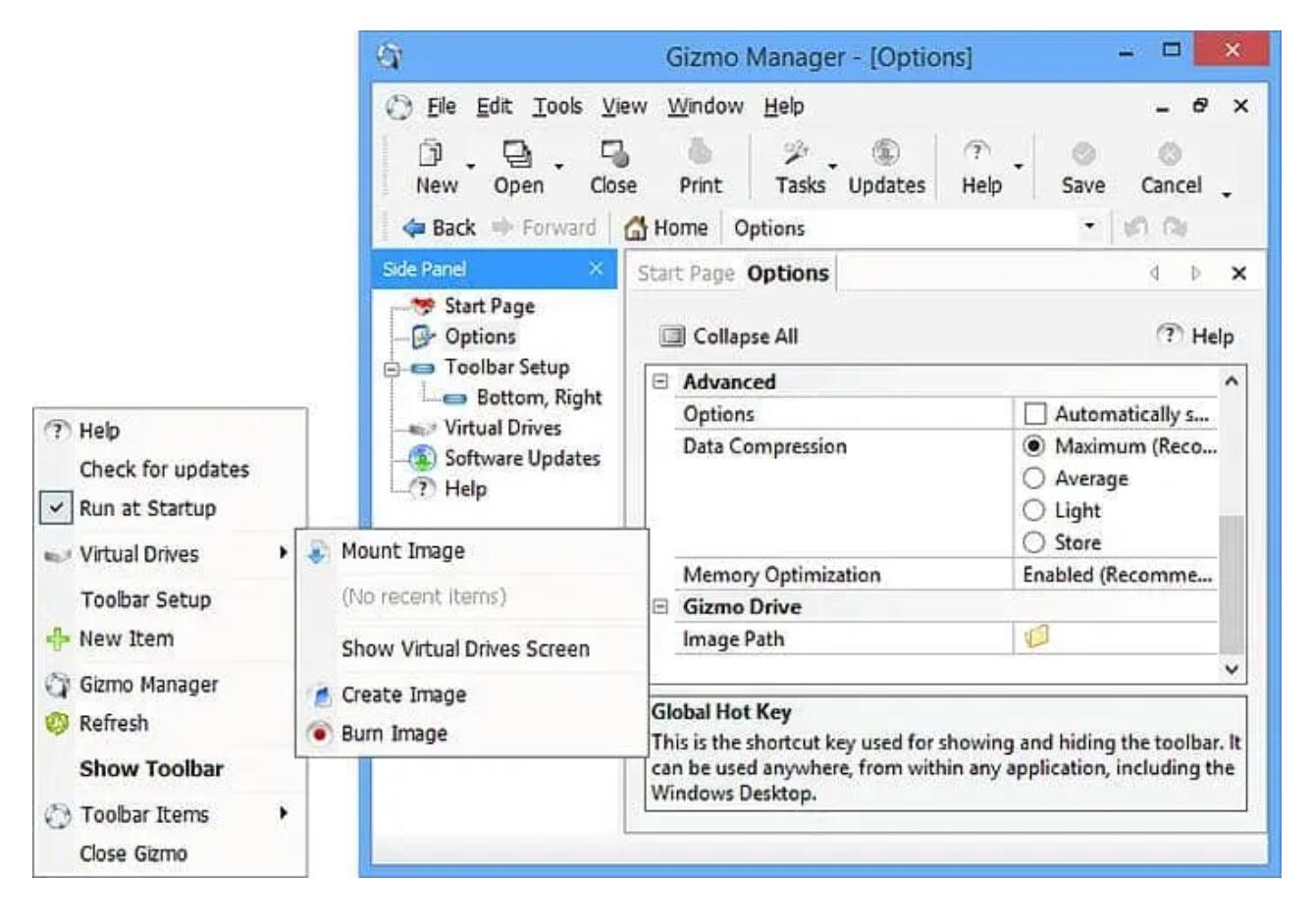Click the Image Path folder icon
Viewport: 1313px width, 924px height.
pyautogui.click(x=1036, y=638)
